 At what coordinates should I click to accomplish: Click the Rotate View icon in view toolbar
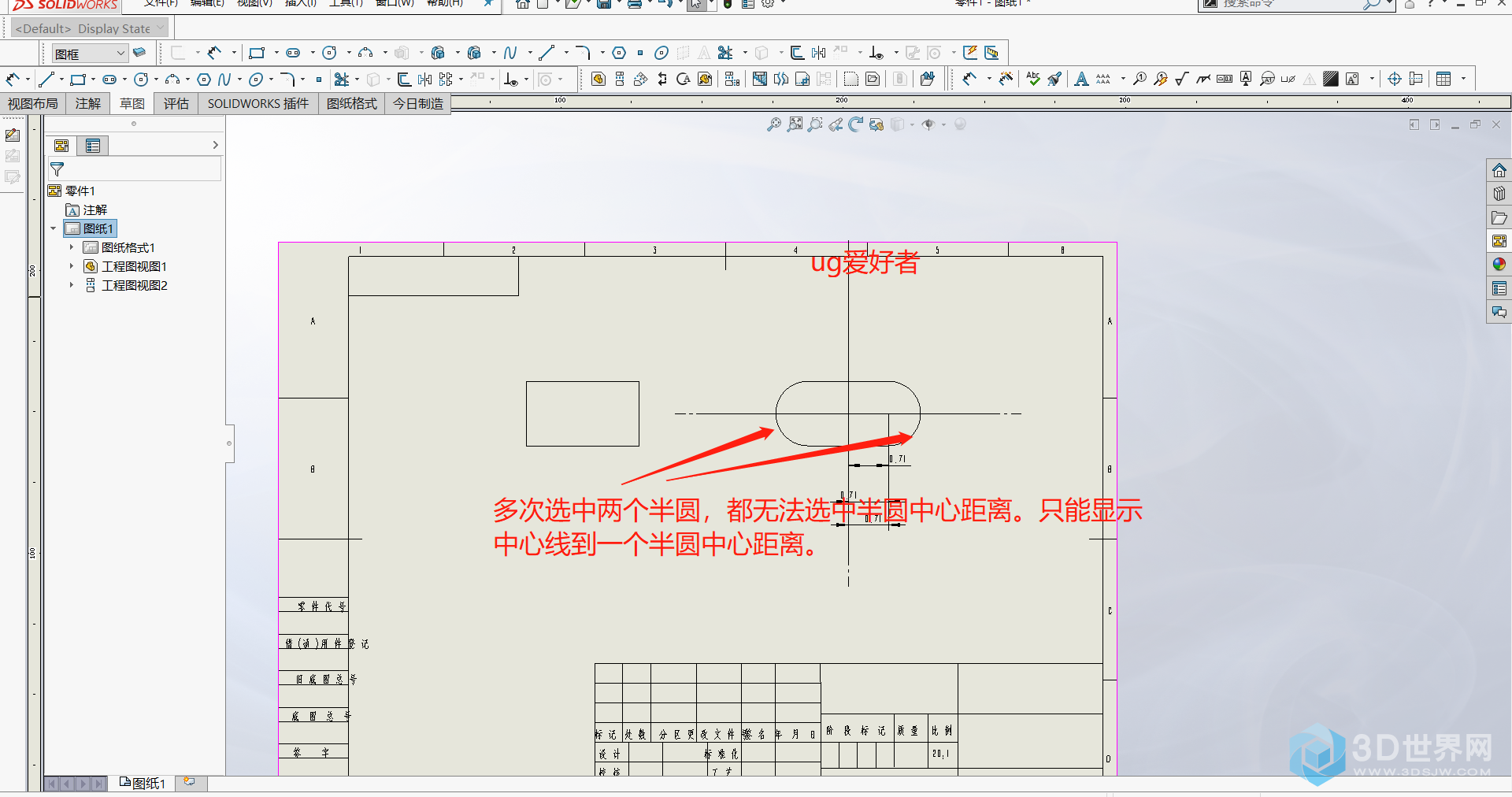(x=855, y=124)
